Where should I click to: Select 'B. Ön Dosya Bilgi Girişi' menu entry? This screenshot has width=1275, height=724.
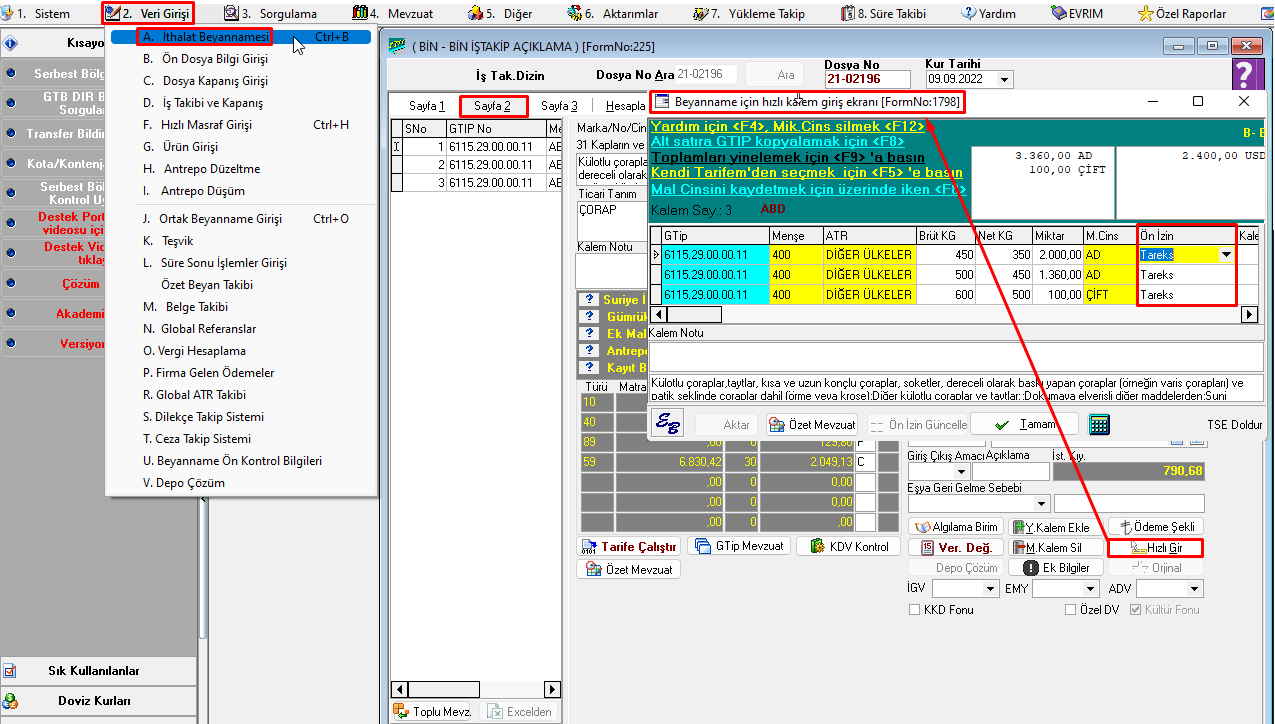pos(240,59)
